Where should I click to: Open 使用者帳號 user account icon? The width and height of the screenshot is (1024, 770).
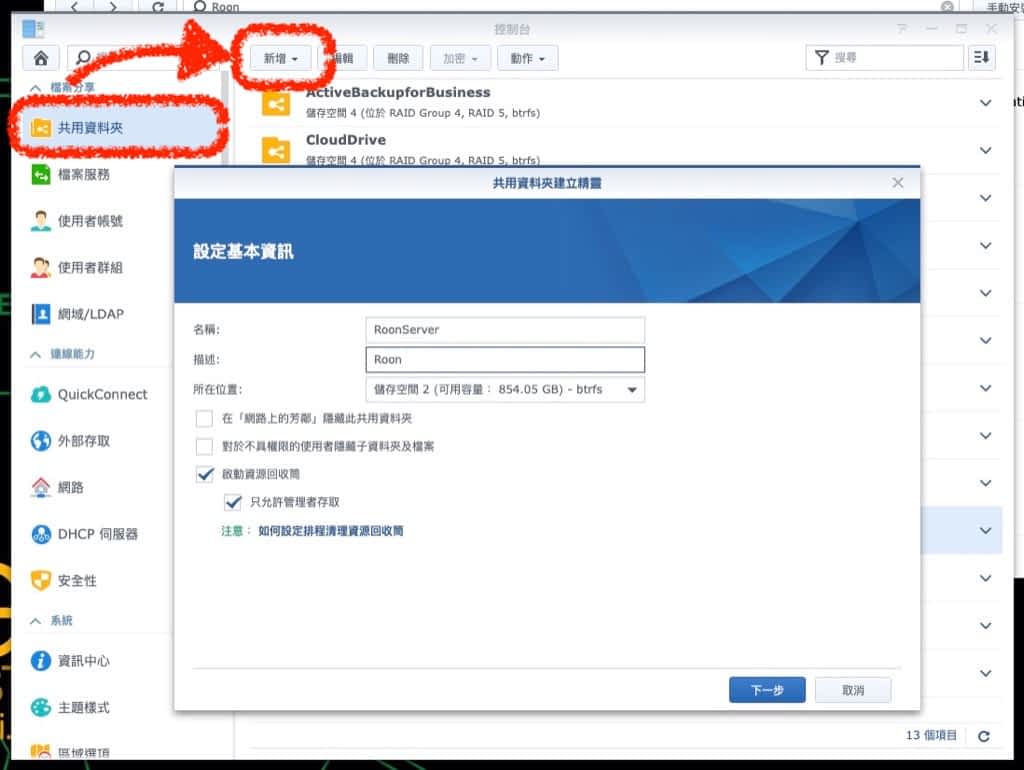click(41, 221)
